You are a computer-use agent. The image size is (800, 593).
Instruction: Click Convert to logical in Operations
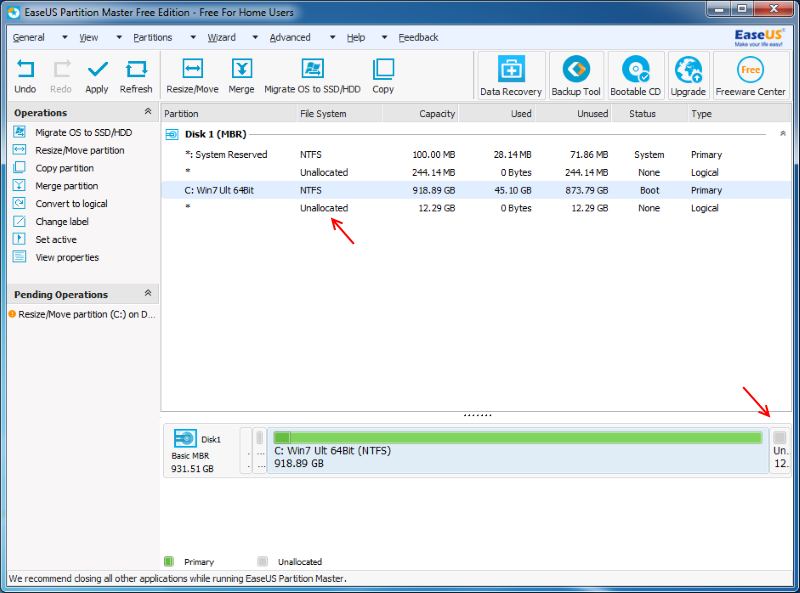pos(71,204)
